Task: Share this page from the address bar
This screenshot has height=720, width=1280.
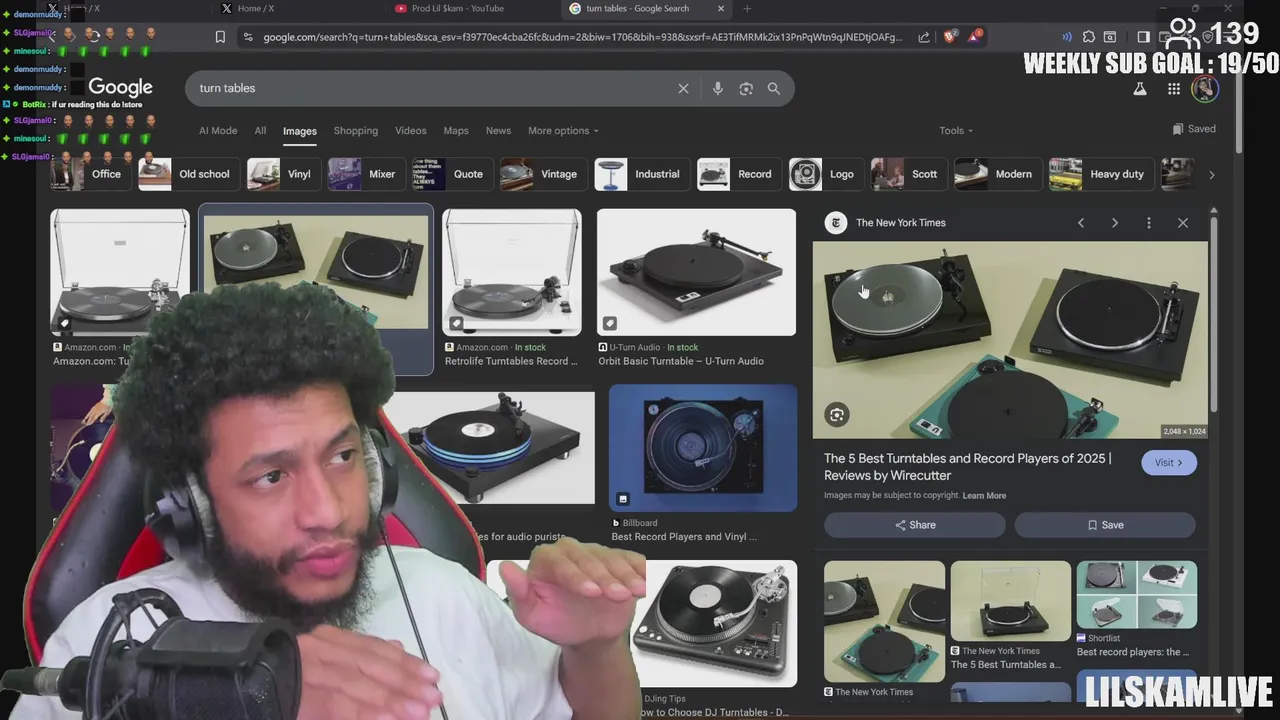Action: point(925,37)
